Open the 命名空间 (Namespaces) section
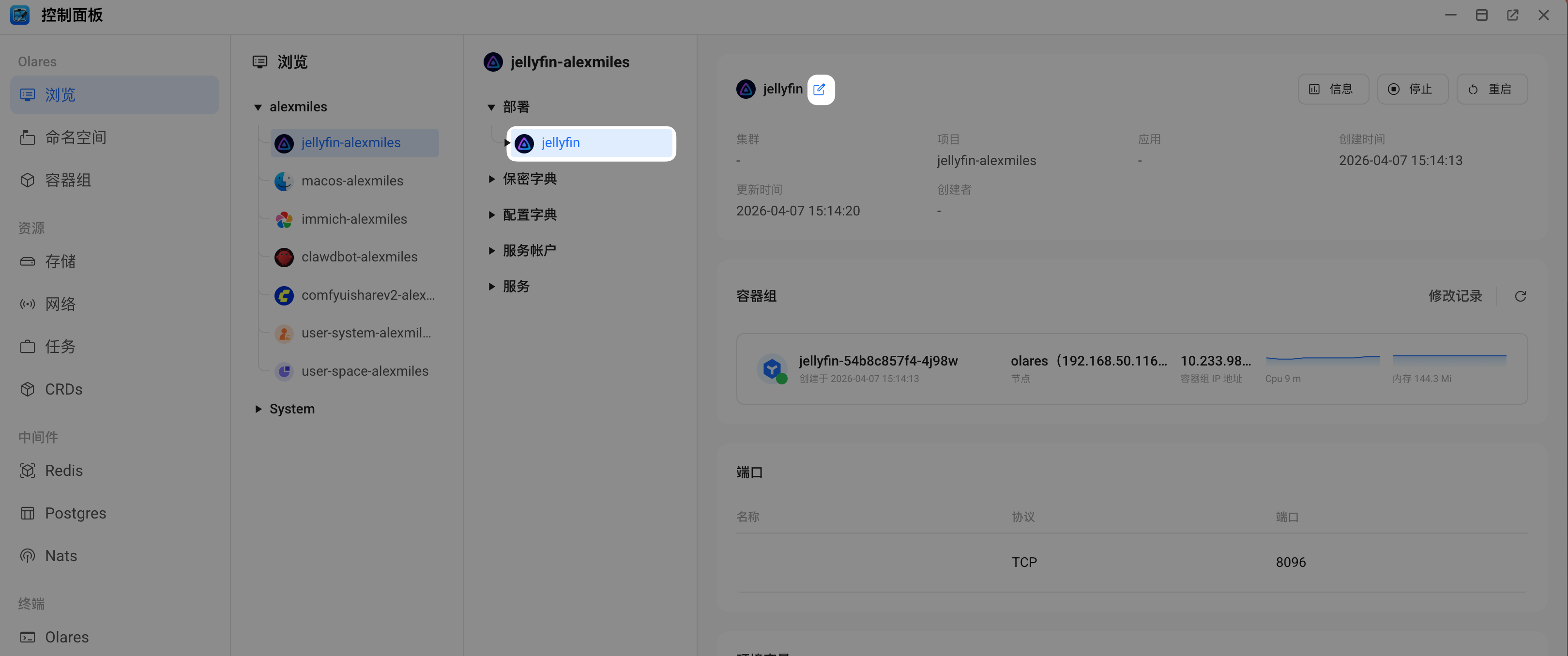1568x656 pixels. tap(76, 137)
